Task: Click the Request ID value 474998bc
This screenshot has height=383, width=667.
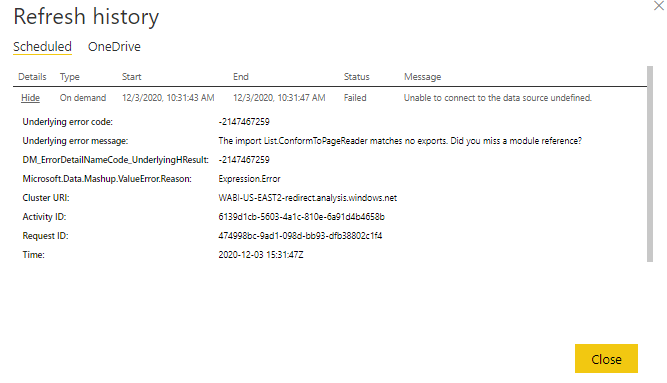Action: pyautogui.click(x=300, y=236)
